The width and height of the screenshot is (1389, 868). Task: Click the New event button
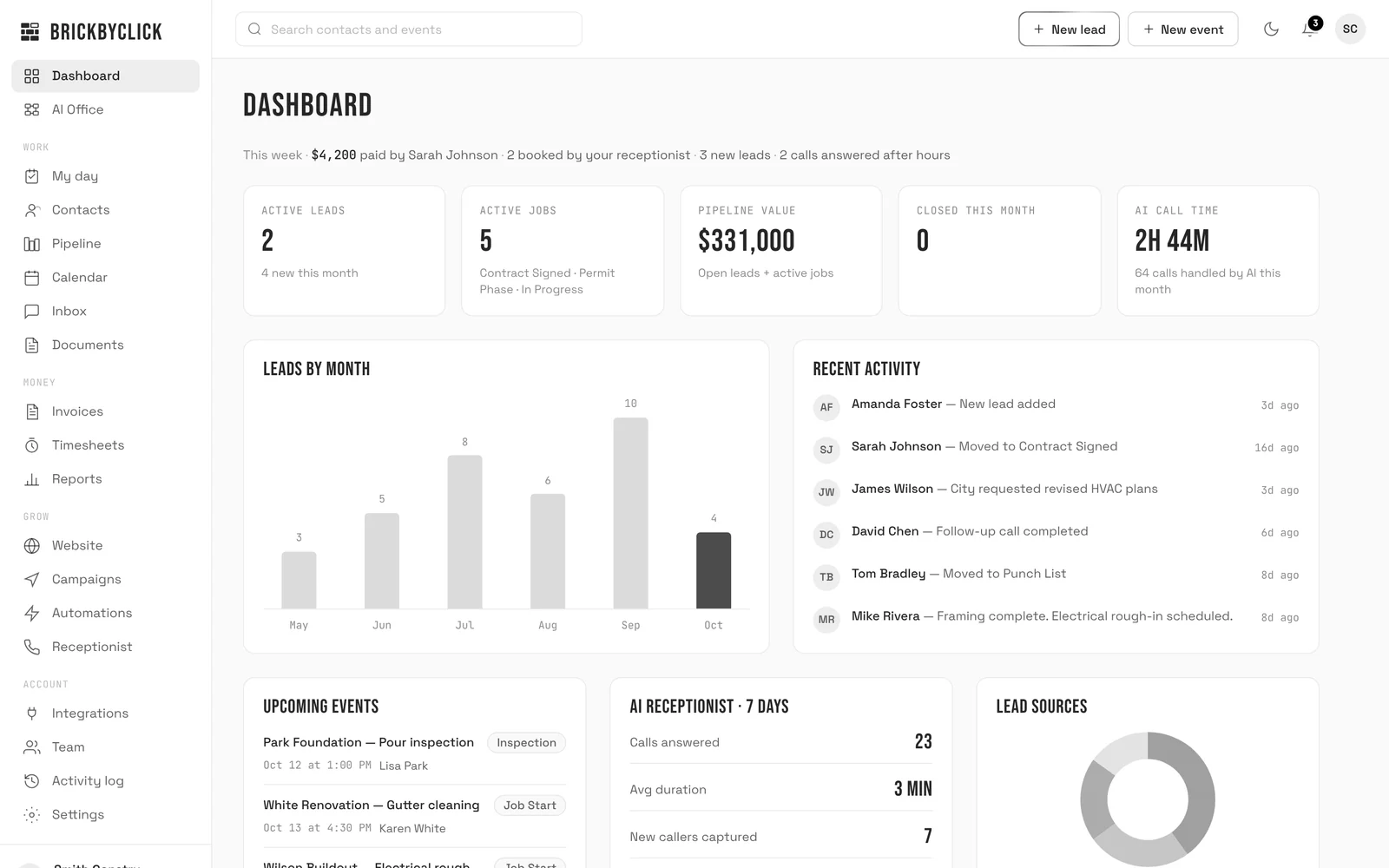(x=1182, y=30)
